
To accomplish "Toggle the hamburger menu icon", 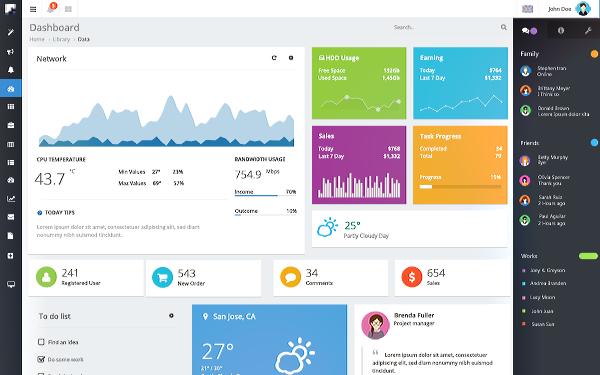I will [33, 9].
